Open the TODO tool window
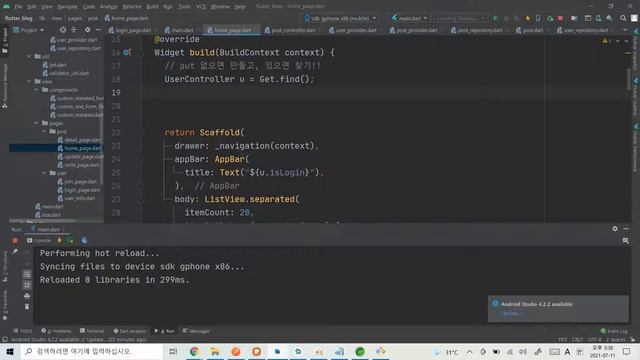The width and height of the screenshot is (640, 360). click(x=22, y=331)
